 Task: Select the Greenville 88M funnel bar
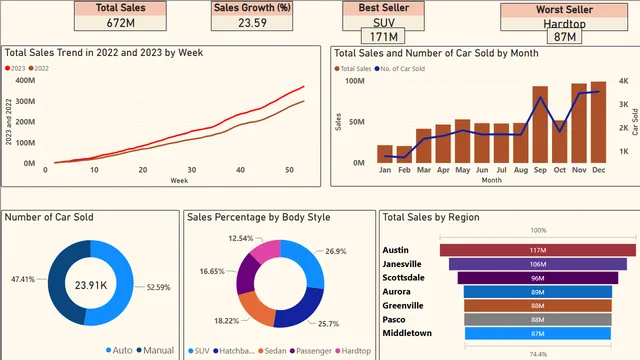coord(538,306)
